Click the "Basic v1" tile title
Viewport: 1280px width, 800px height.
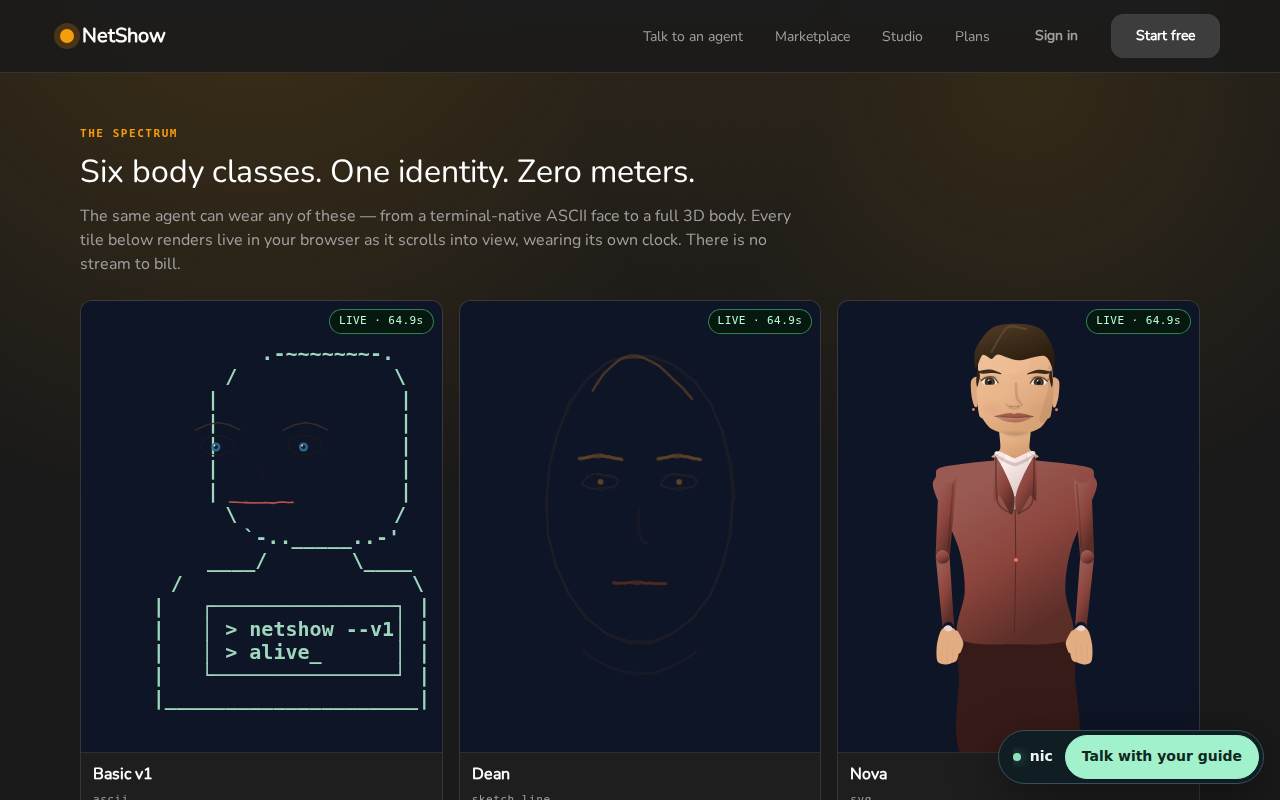122,774
